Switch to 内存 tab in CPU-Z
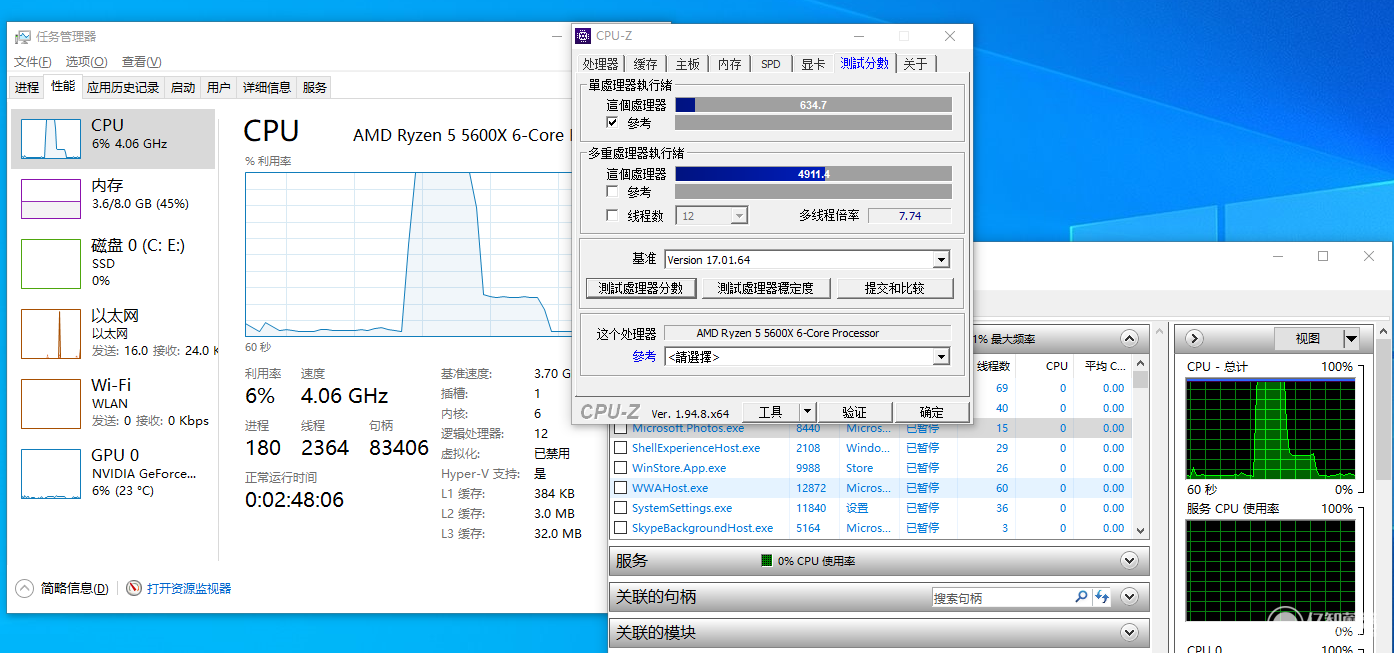This screenshot has height=653, width=1394. pos(730,64)
